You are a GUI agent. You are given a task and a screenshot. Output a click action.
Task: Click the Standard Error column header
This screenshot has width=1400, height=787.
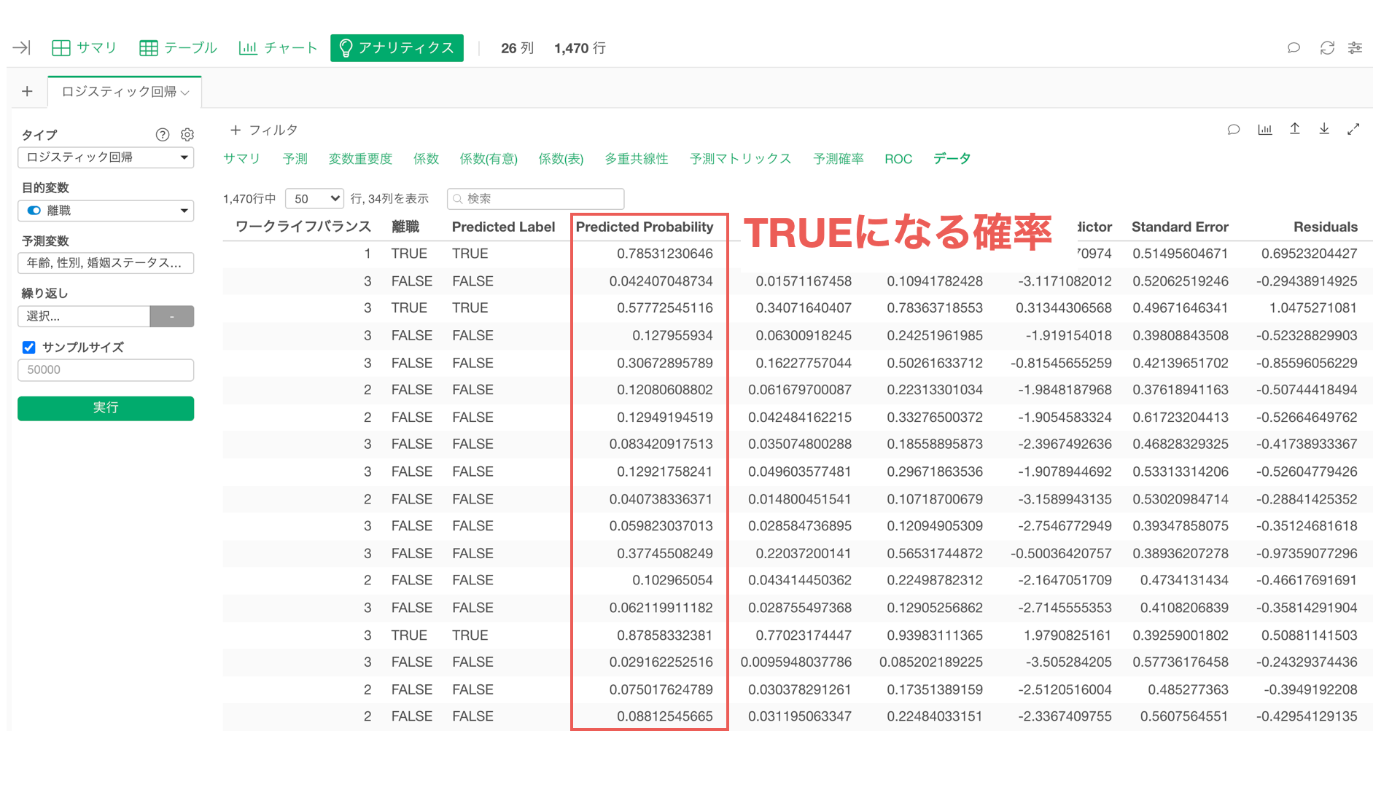[x=1180, y=227]
